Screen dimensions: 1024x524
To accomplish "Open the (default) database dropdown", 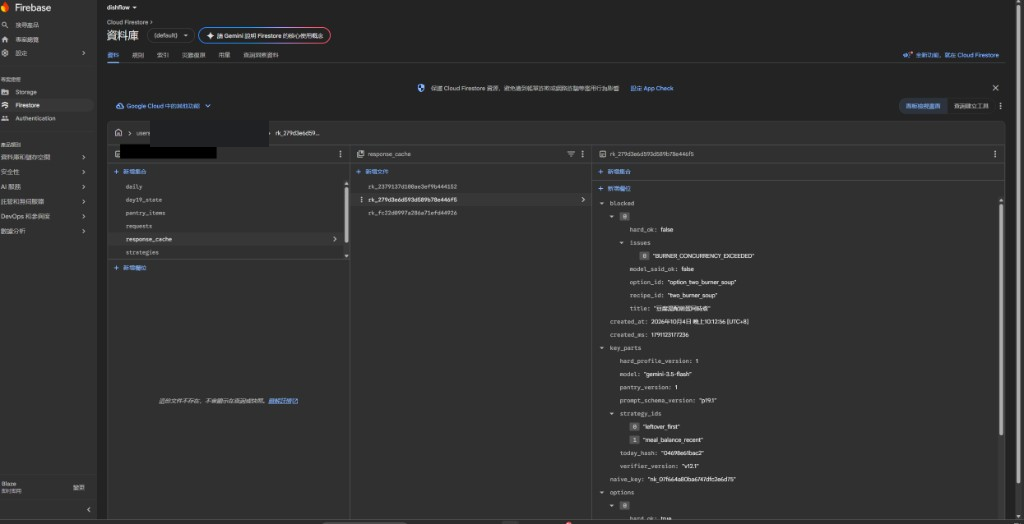I will [x=171, y=35].
